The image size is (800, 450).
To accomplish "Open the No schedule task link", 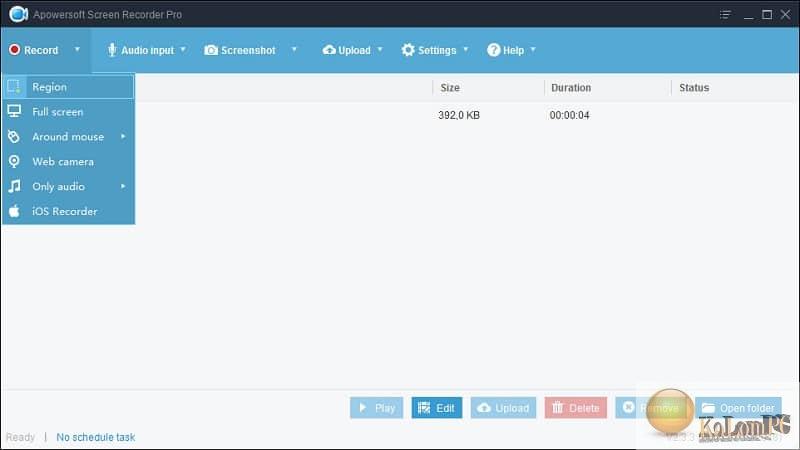I will (95, 437).
